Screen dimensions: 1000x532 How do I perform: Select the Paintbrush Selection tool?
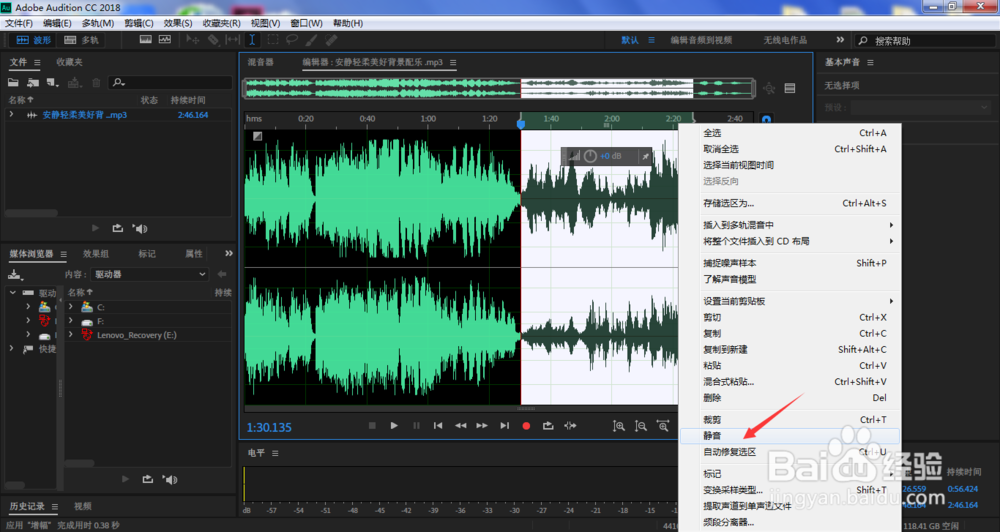tap(311, 40)
